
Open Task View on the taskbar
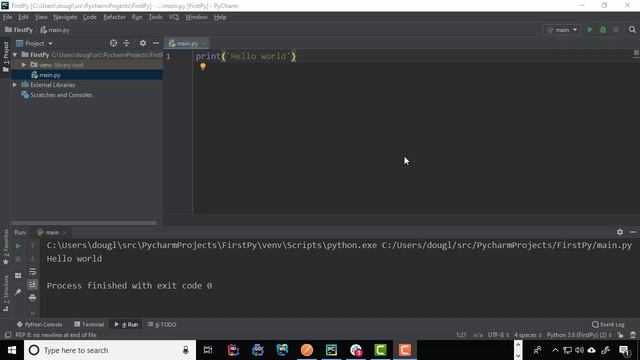point(208,350)
